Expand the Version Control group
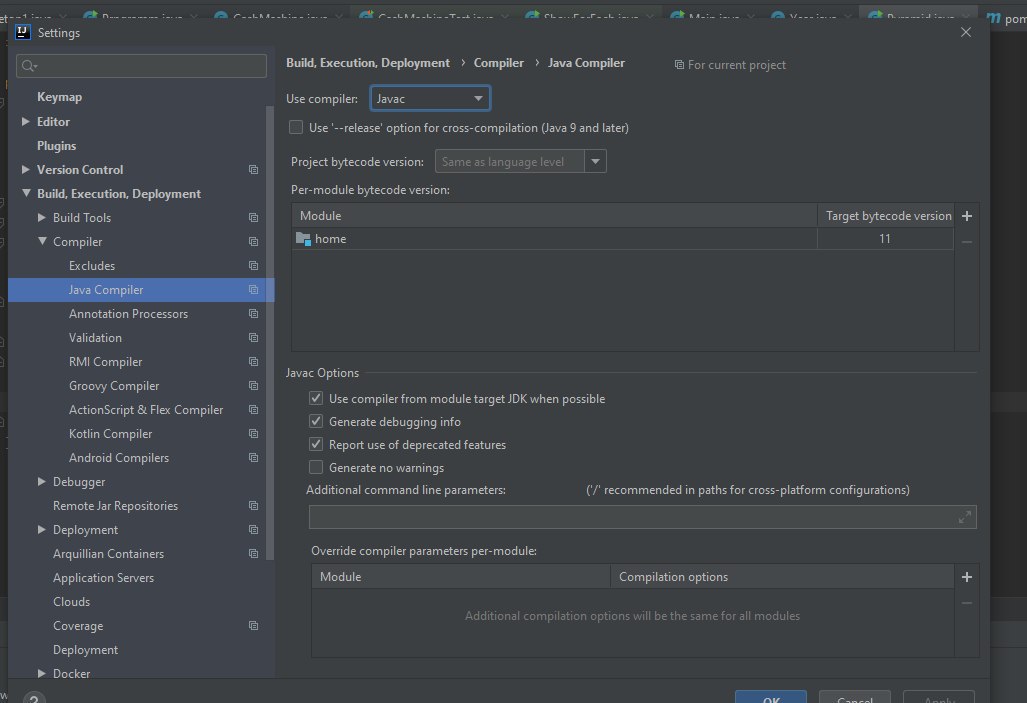The width and height of the screenshot is (1027, 703). (26, 170)
